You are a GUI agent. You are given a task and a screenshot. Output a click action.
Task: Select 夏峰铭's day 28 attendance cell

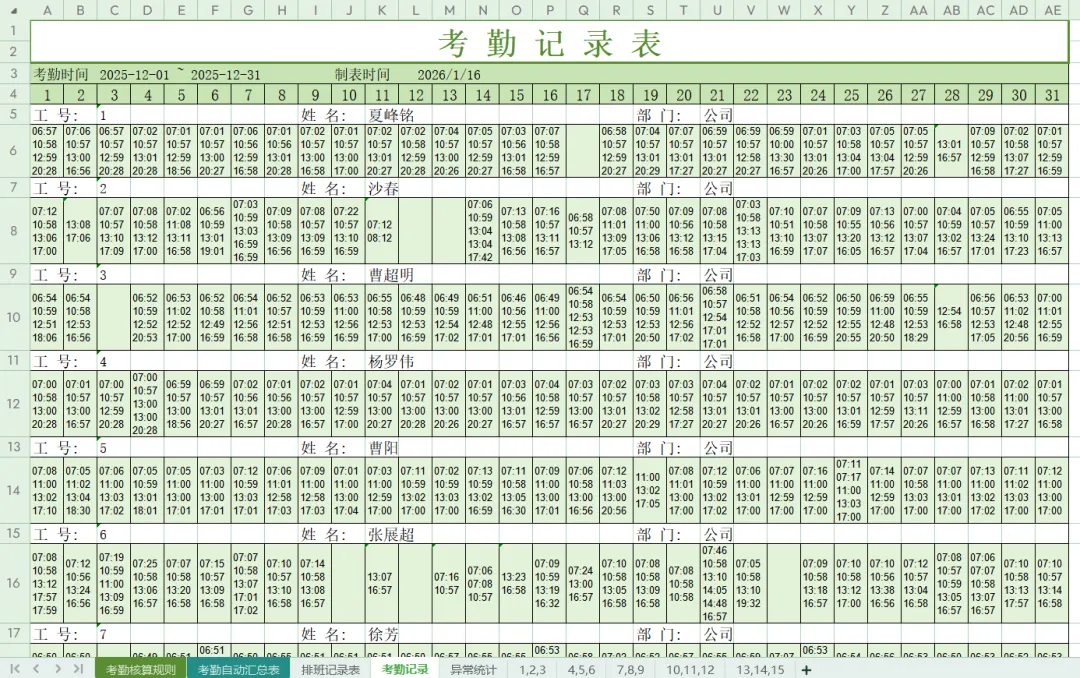[952, 151]
